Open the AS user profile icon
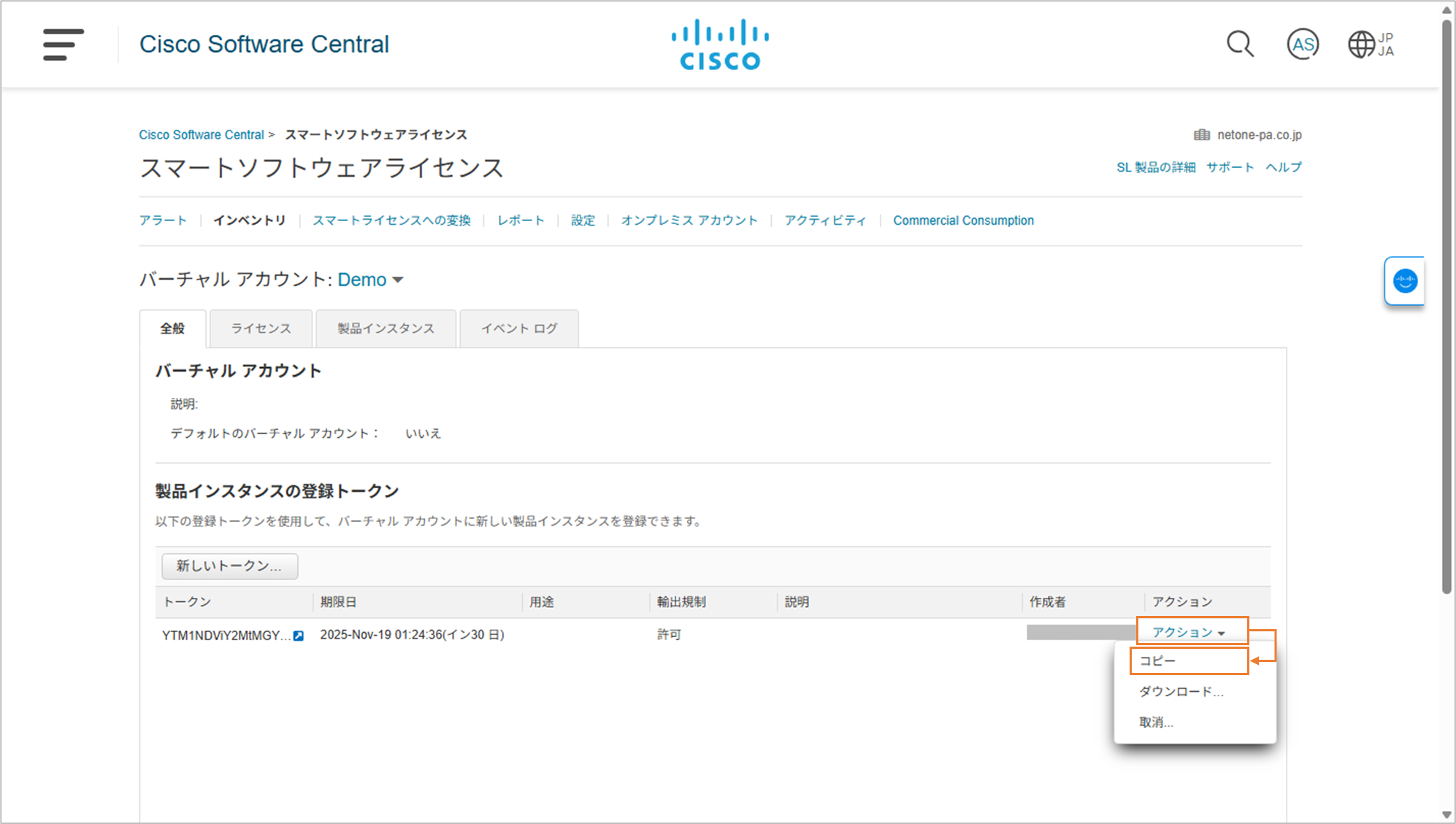Viewport: 1456px width, 824px height. (x=1302, y=45)
